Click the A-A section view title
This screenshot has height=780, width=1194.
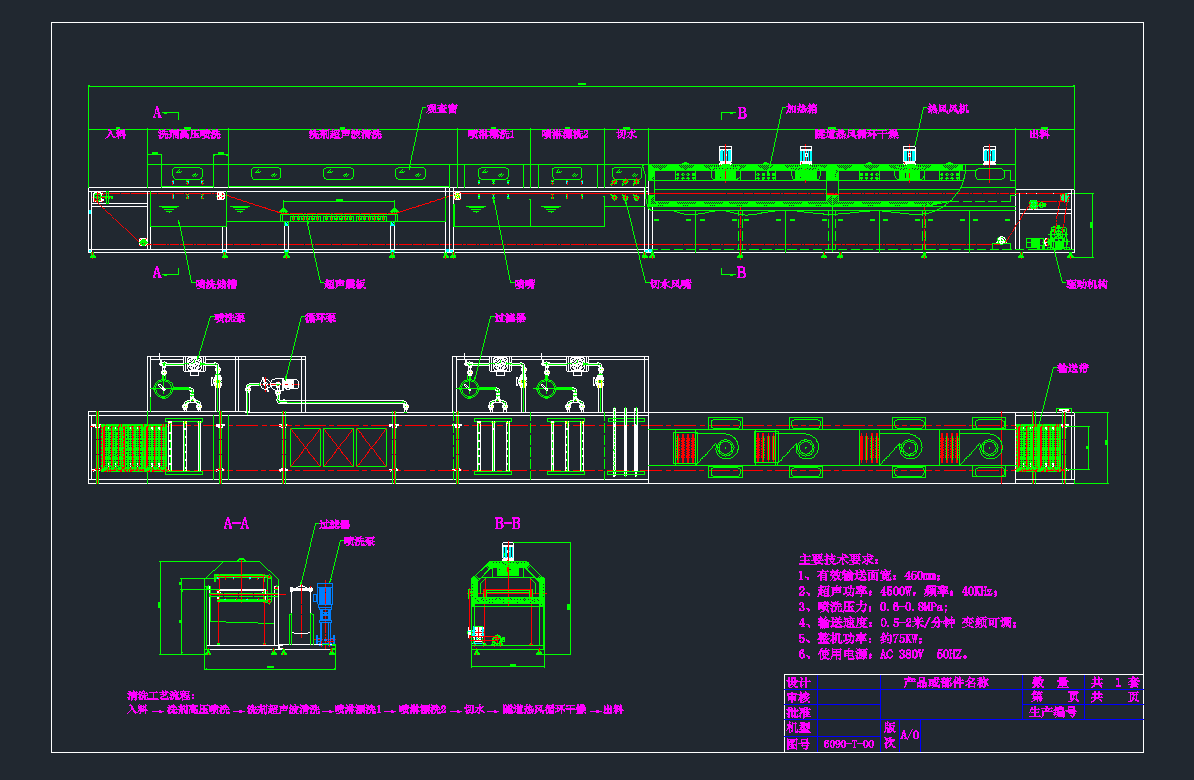point(236,523)
